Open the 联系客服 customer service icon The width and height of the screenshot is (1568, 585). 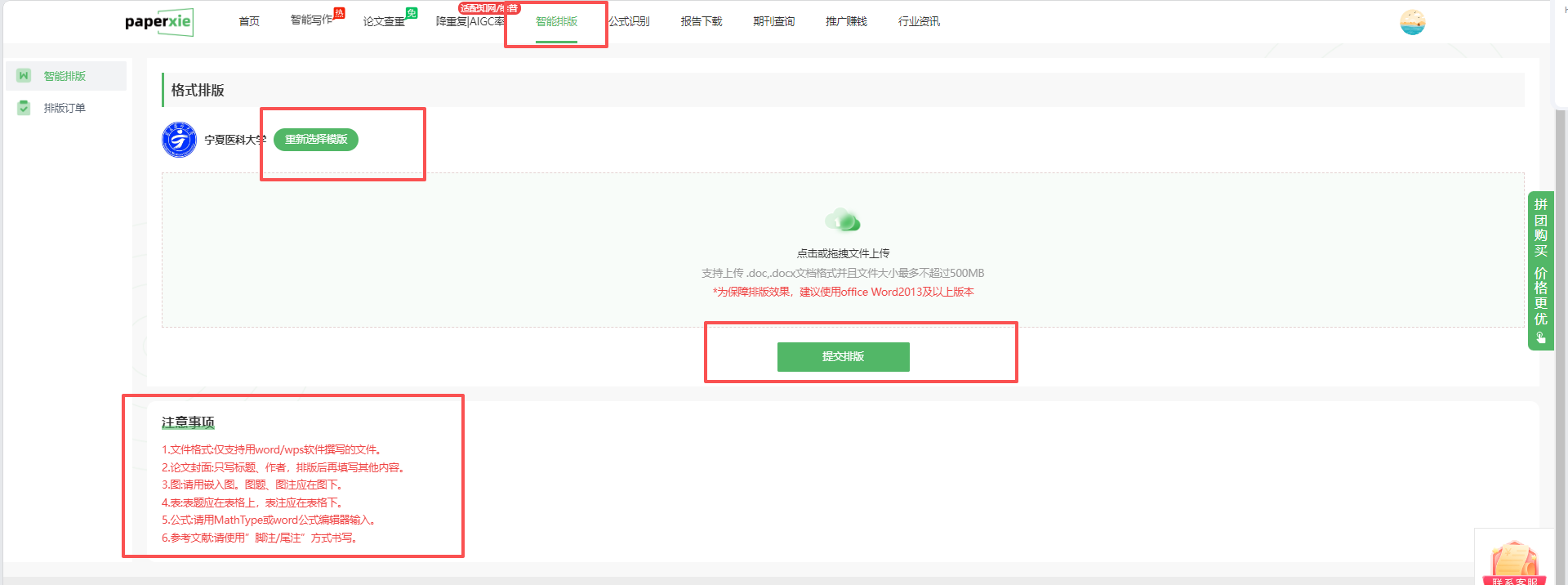point(1513,563)
